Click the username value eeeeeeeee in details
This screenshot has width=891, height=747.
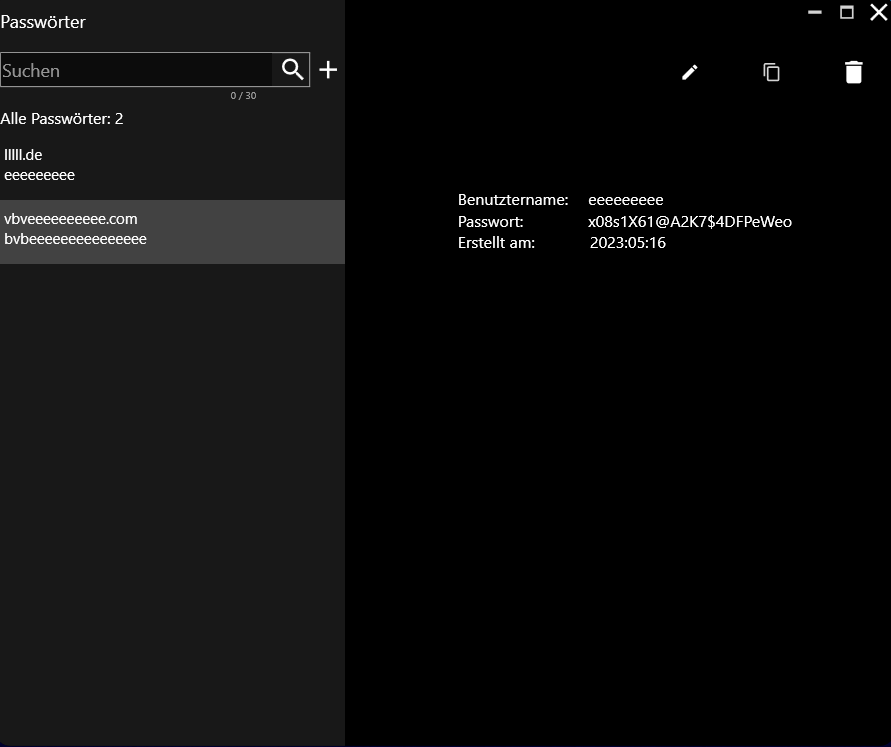pos(626,200)
